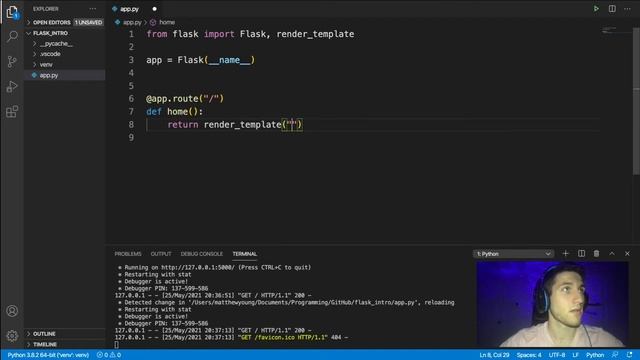This screenshot has height=360, width=640.
Task: Click the def home(): line
Action: (x=174, y=111)
